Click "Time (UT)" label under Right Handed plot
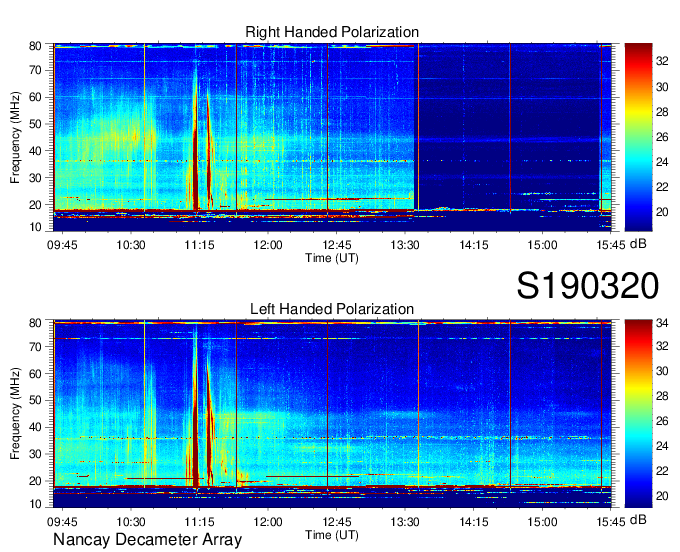The width and height of the screenshot is (680, 552). tap(332, 258)
